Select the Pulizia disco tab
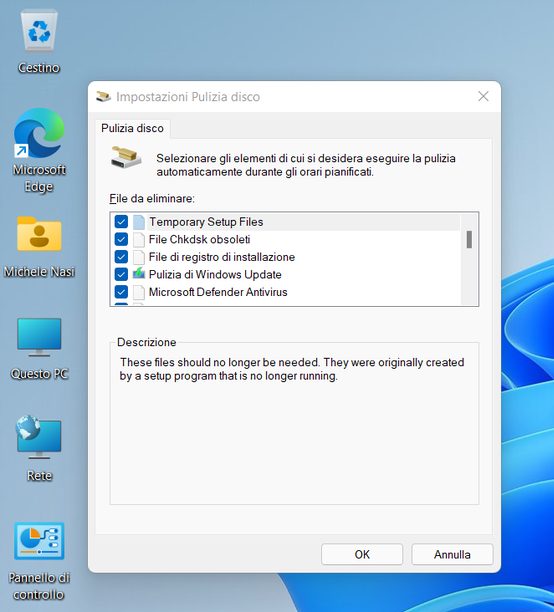The height and width of the screenshot is (612, 554). 132,128
